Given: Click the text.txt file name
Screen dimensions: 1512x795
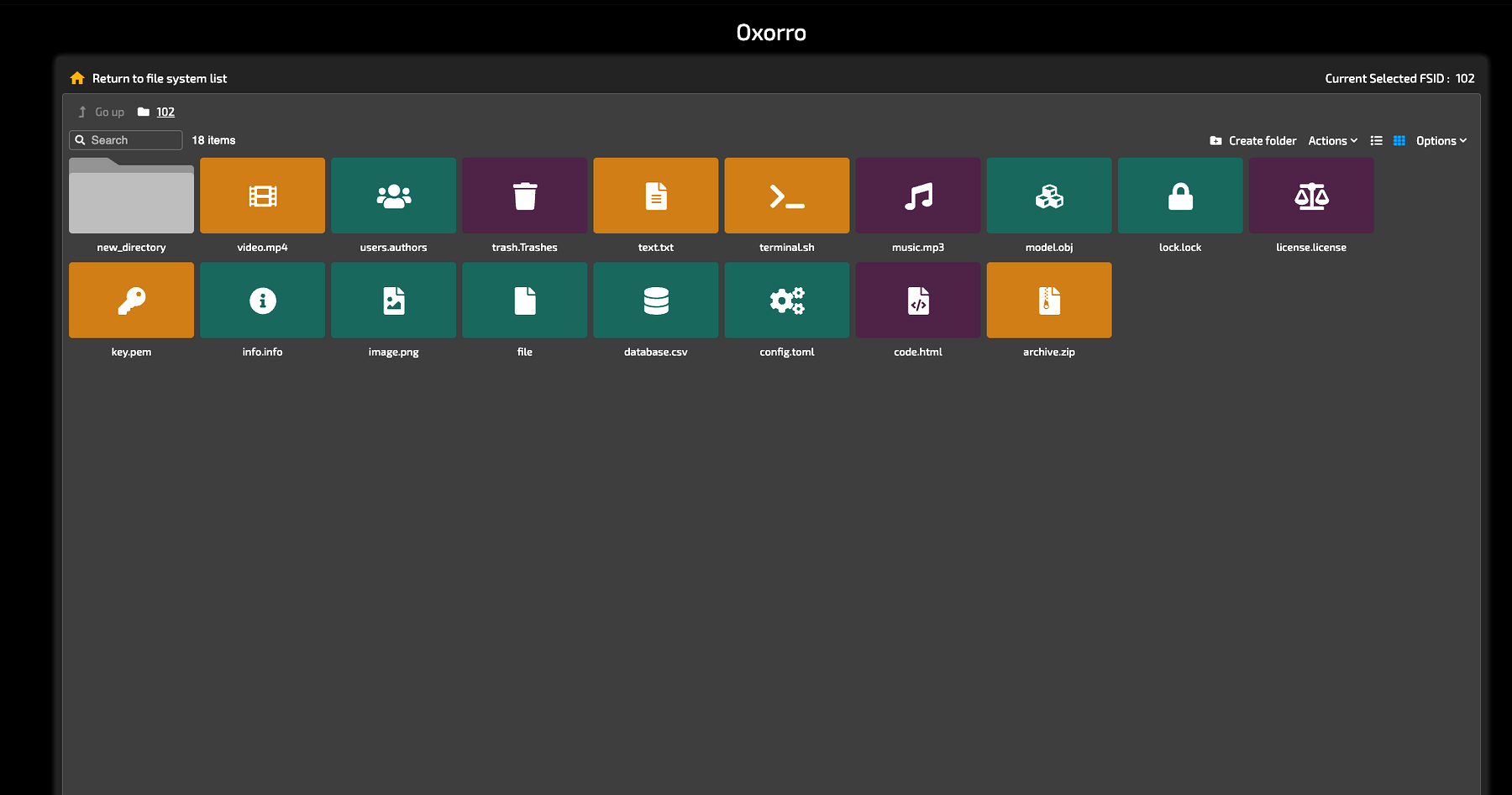Looking at the screenshot, I should [655, 248].
